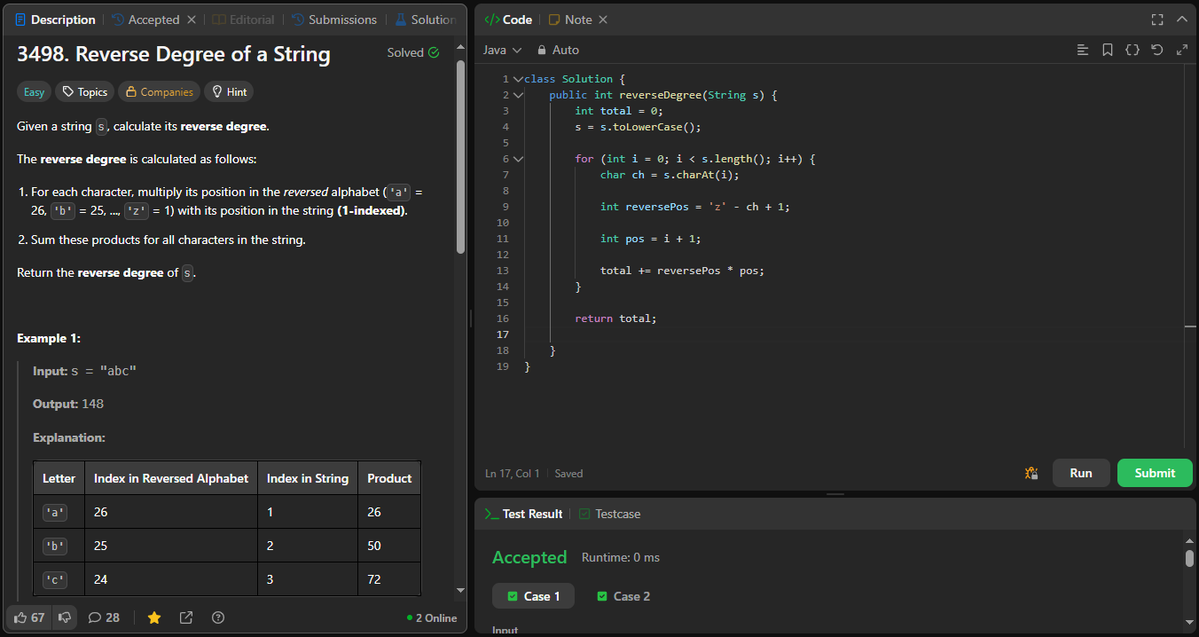Click the format code lines icon
This screenshot has height=637, width=1199.
click(x=1083, y=50)
